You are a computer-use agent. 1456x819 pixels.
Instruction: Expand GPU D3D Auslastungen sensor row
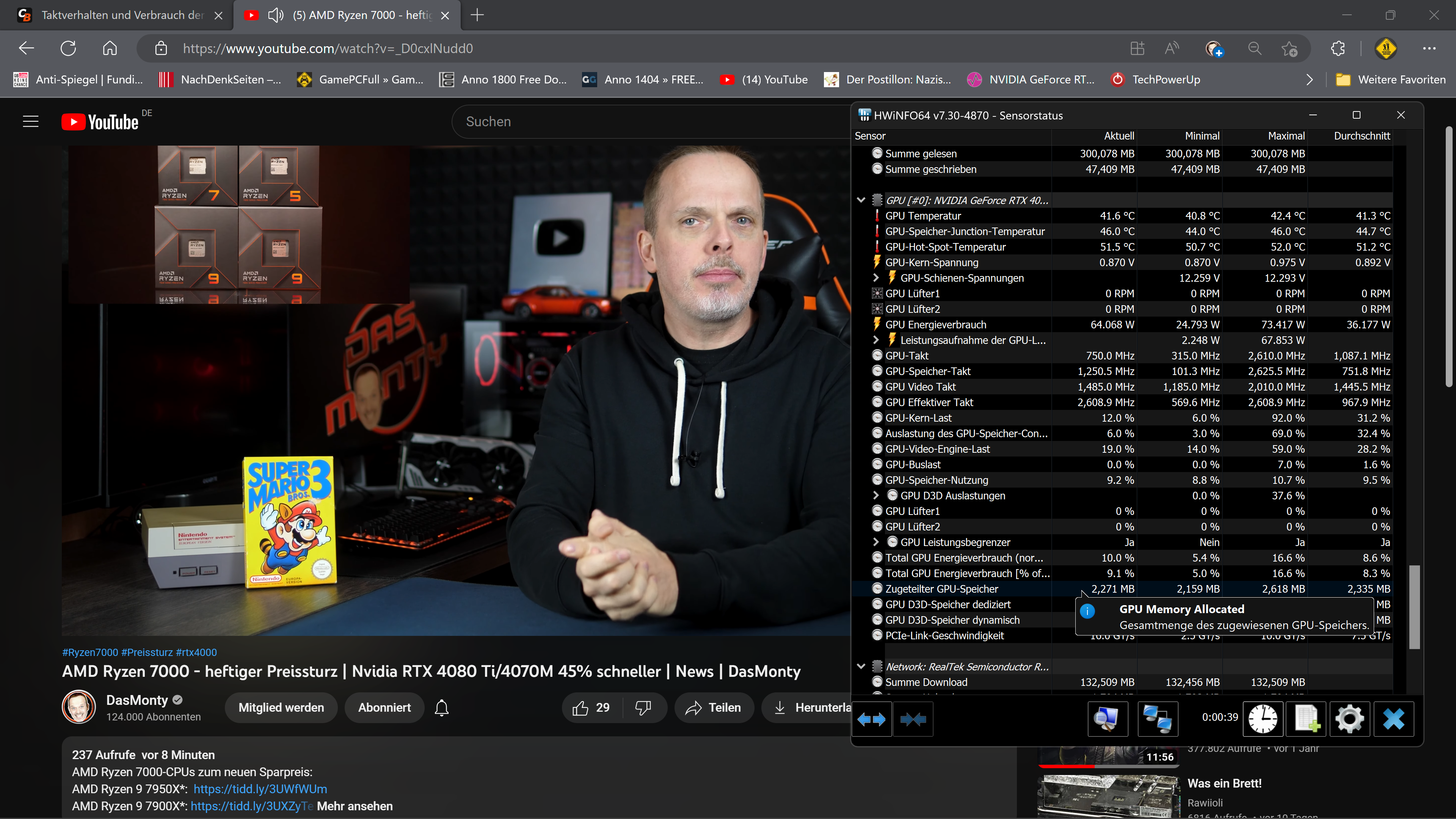(x=875, y=495)
